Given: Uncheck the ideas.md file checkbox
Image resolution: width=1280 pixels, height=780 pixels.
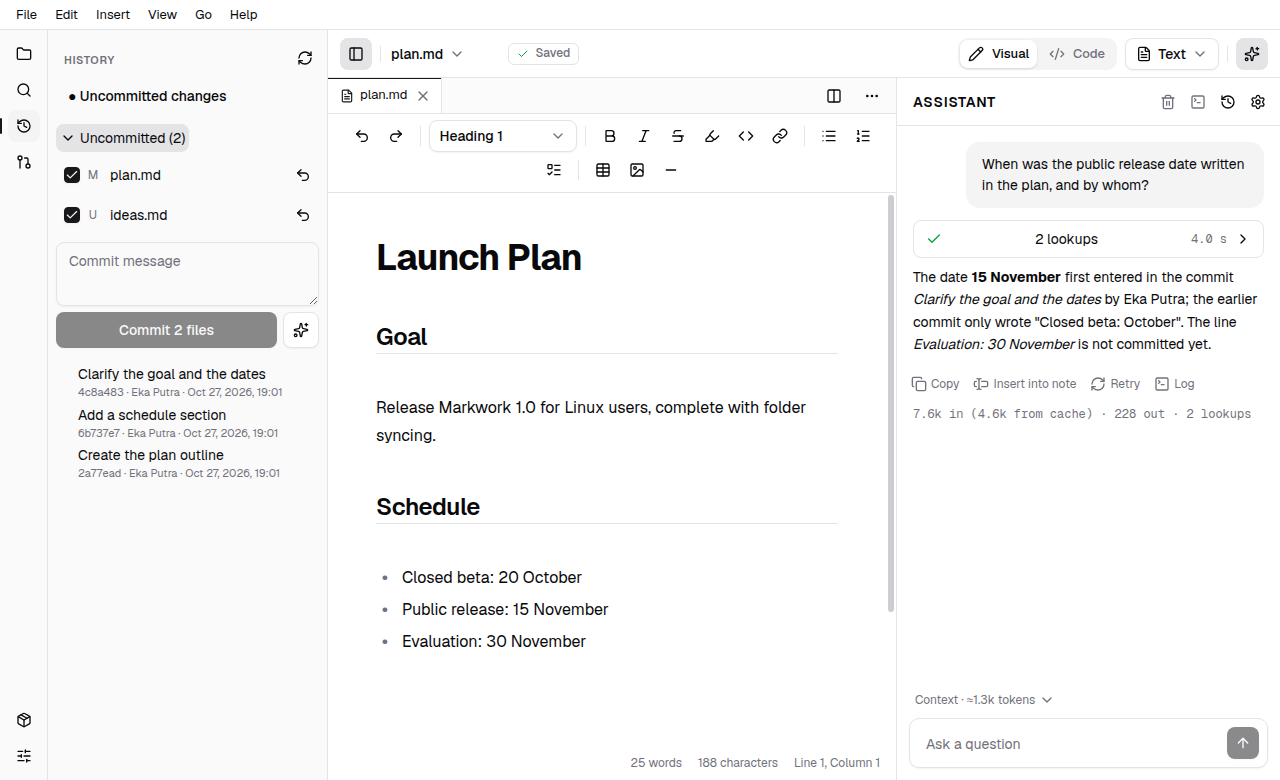Looking at the screenshot, I should [x=72, y=215].
